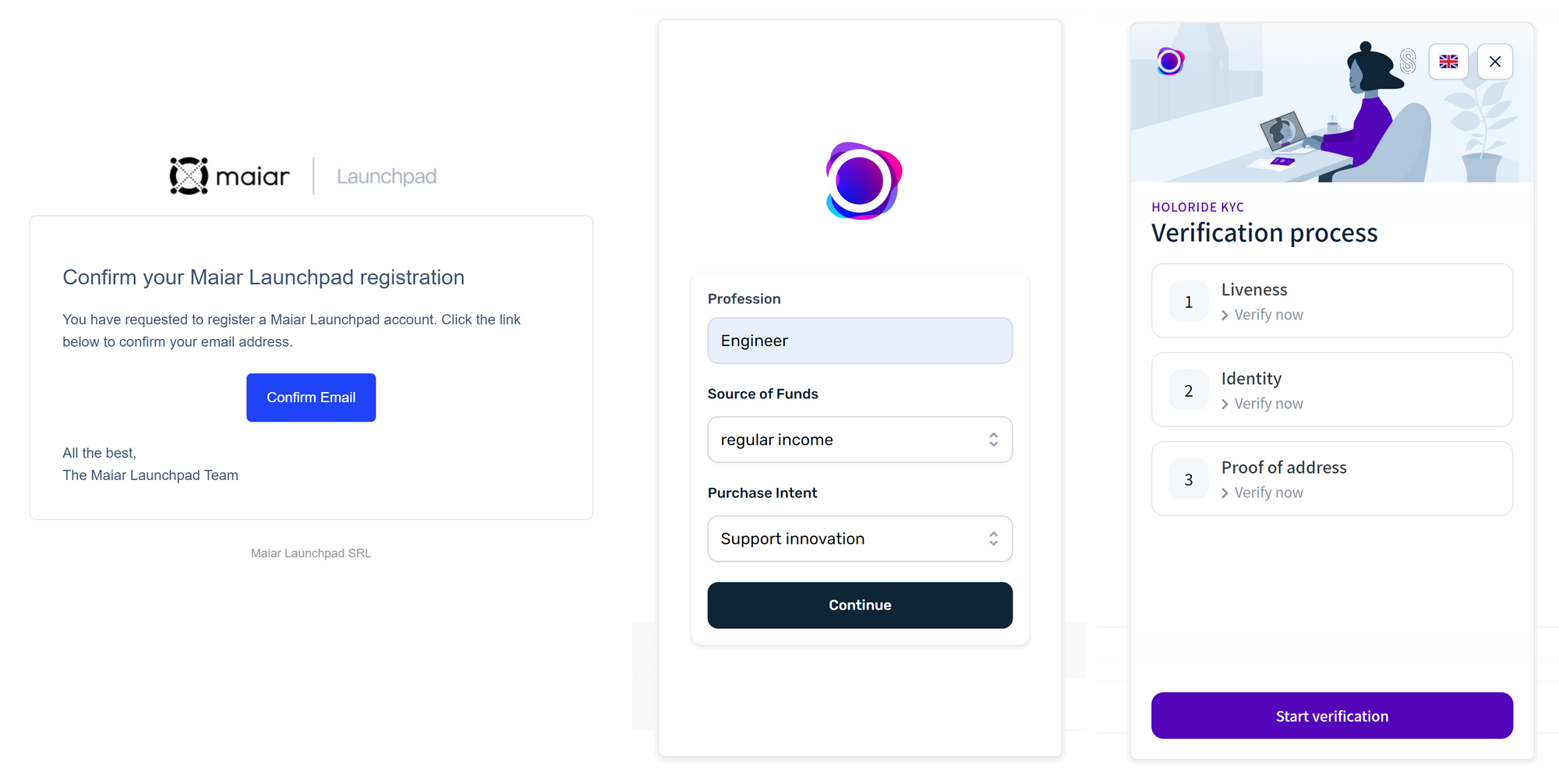
Task: Open the Source of Funds dropdown
Action: 860,440
